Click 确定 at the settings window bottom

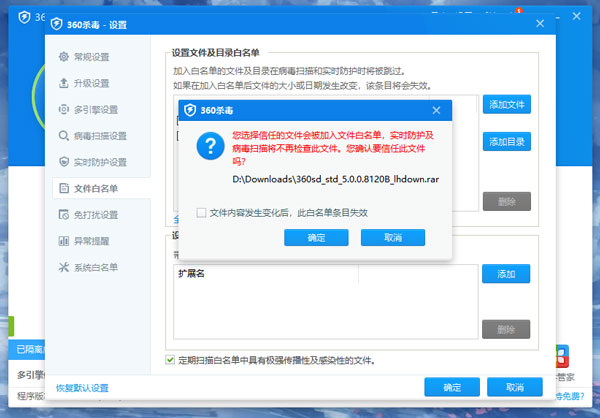coord(452,387)
